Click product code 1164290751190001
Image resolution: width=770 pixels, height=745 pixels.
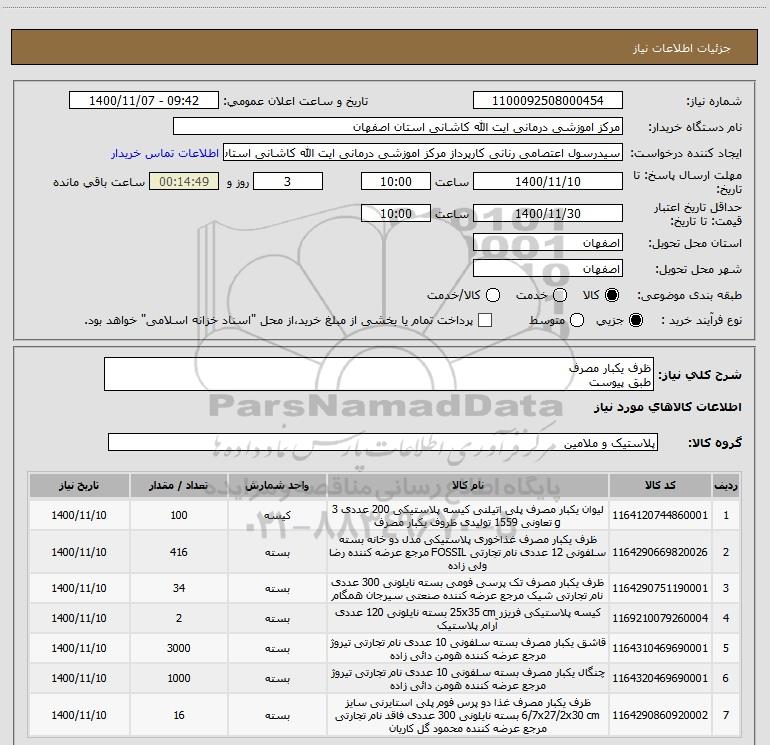coord(660,588)
